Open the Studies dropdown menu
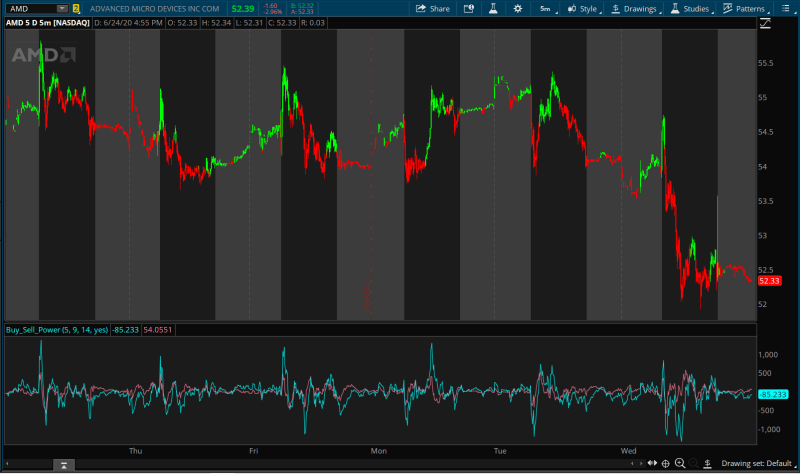 coord(691,9)
